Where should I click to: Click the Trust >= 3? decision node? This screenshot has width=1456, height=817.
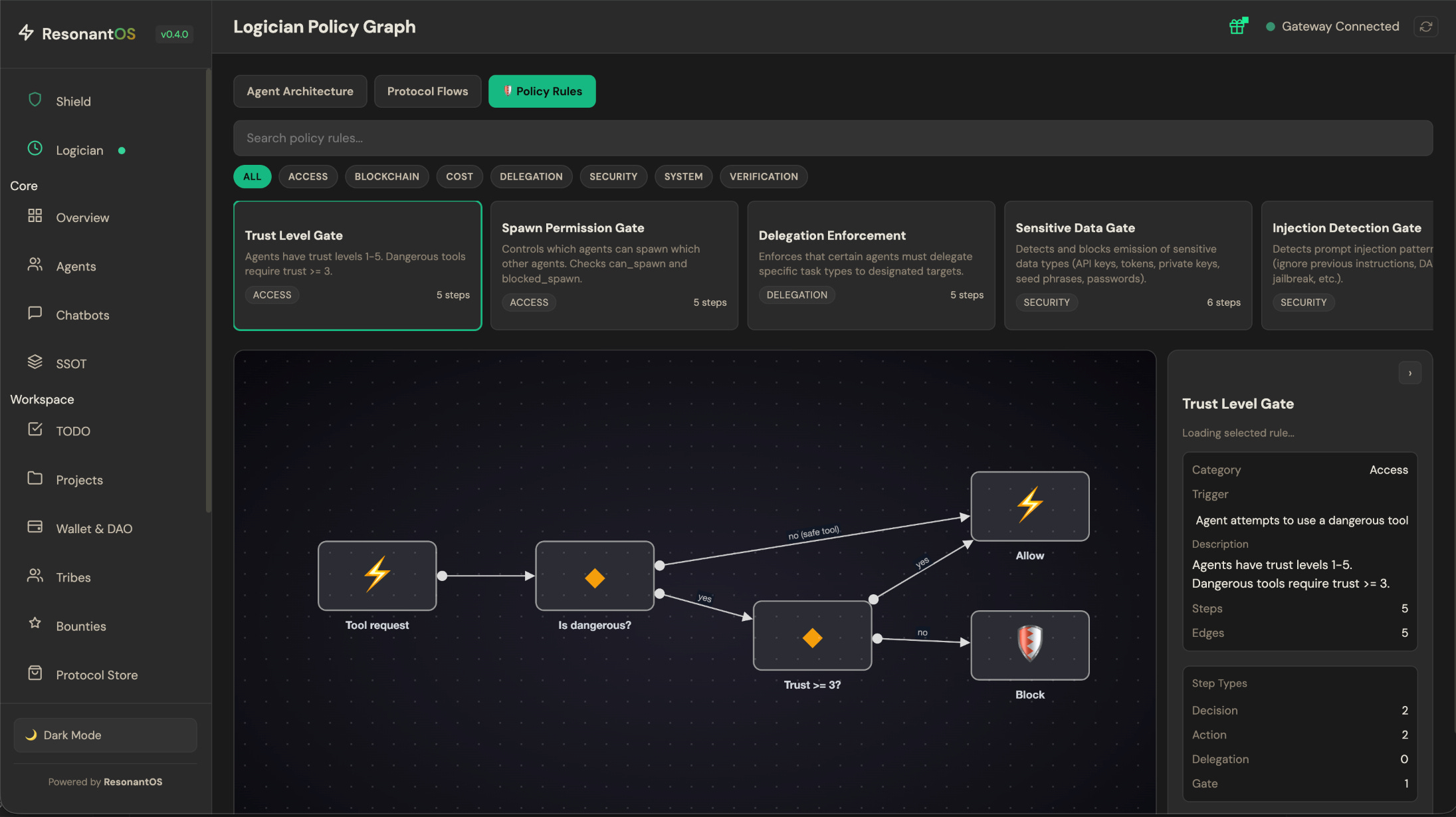811,636
